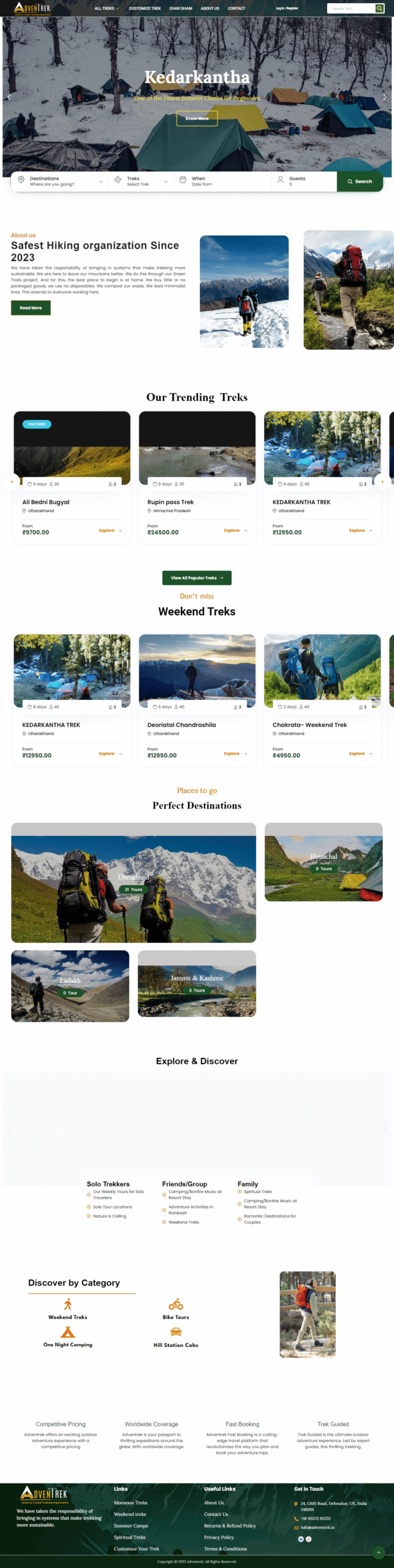Screen dimensions: 394x1568
Task: Click View All Popular Treks button
Action: (x=197, y=578)
